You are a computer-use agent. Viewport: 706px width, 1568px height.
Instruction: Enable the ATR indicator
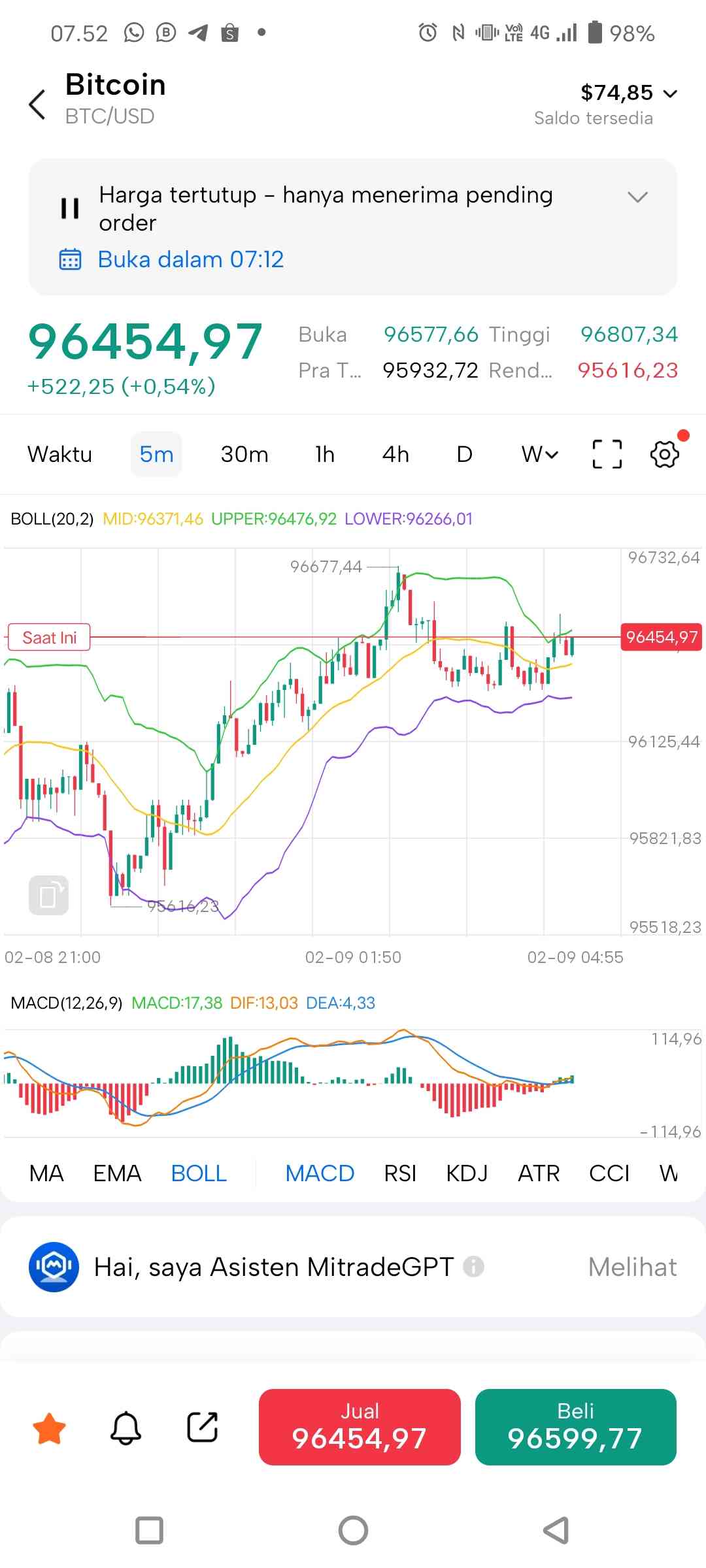(x=539, y=1173)
